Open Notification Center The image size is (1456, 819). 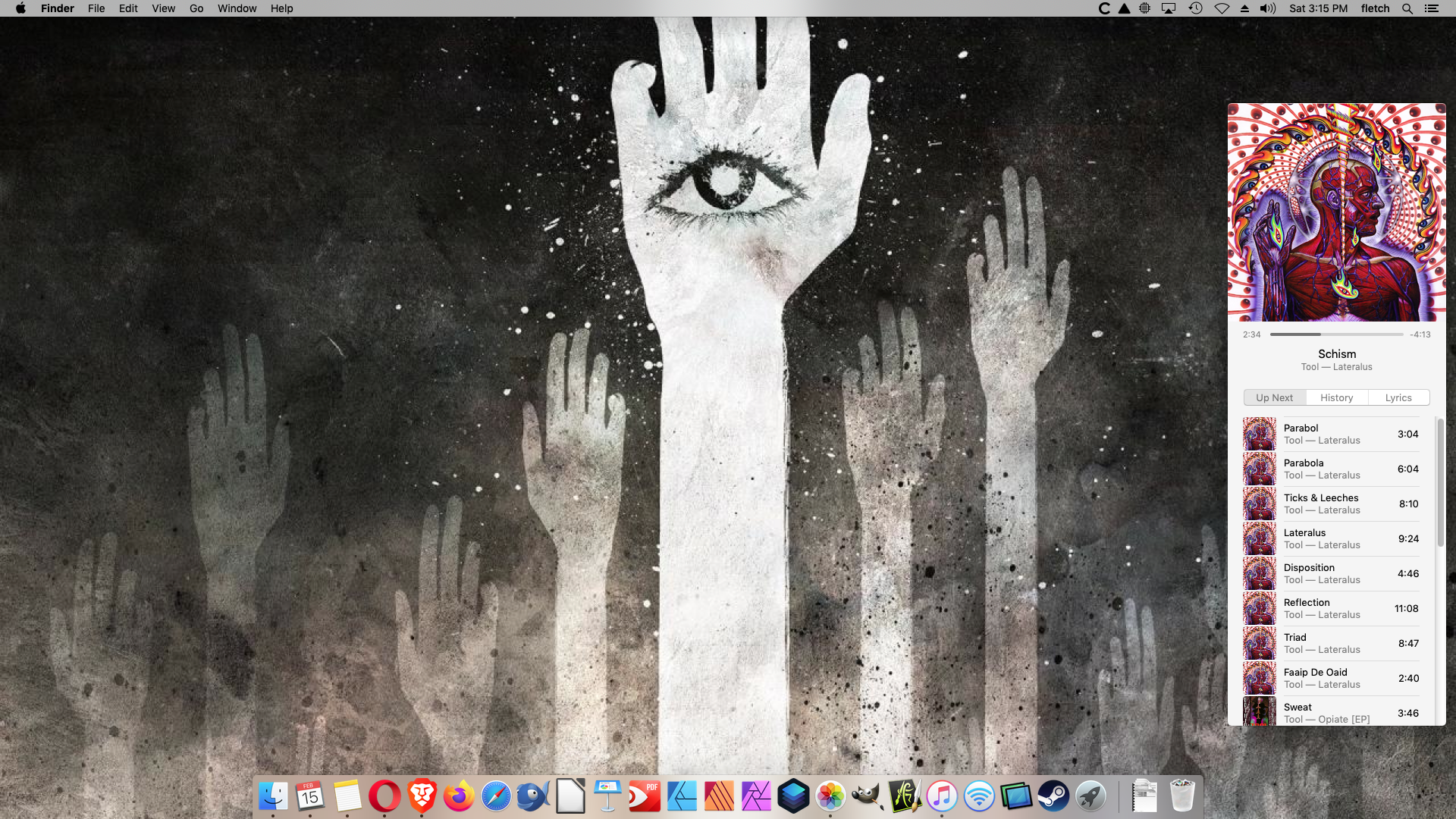click(x=1431, y=8)
